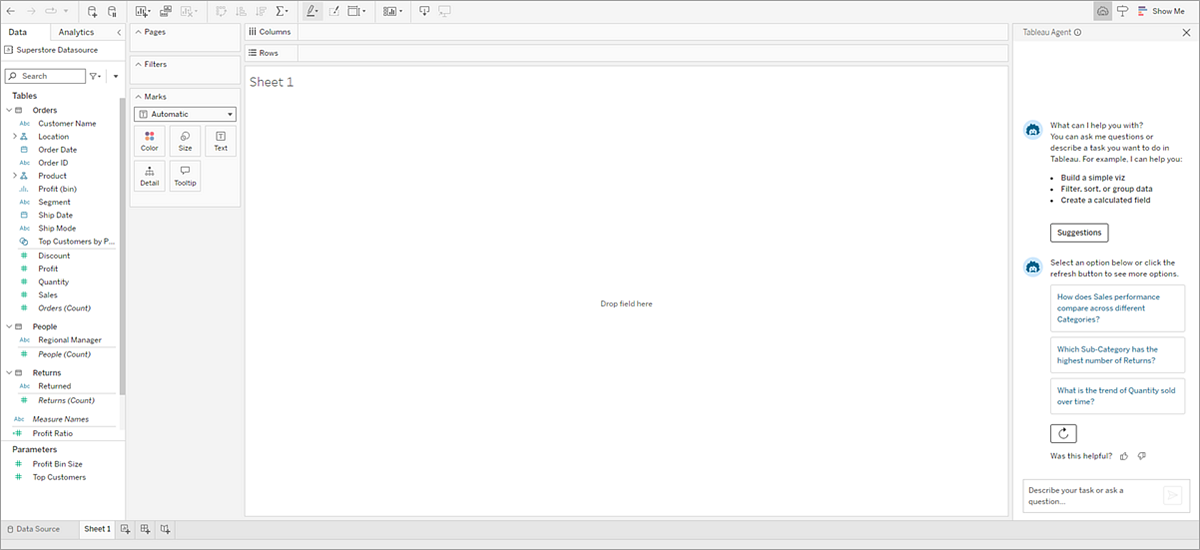This screenshot has height=550, width=1200.
Task: Click the info icon beside Tableau Agent
Action: tap(1078, 32)
